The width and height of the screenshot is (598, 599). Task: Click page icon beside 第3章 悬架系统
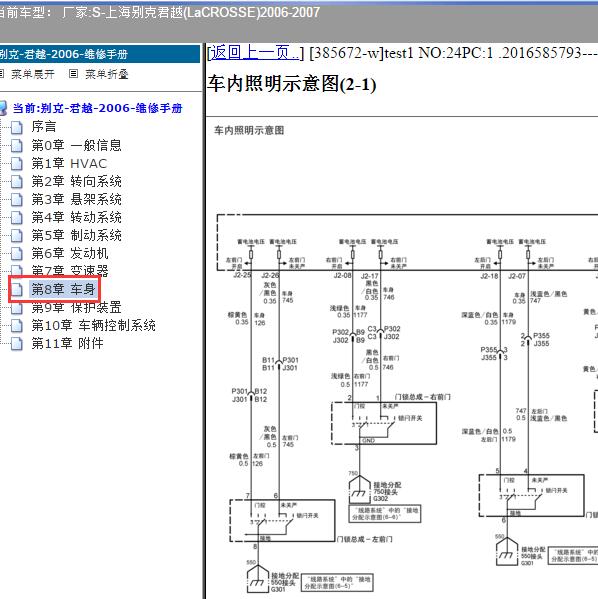(16, 199)
